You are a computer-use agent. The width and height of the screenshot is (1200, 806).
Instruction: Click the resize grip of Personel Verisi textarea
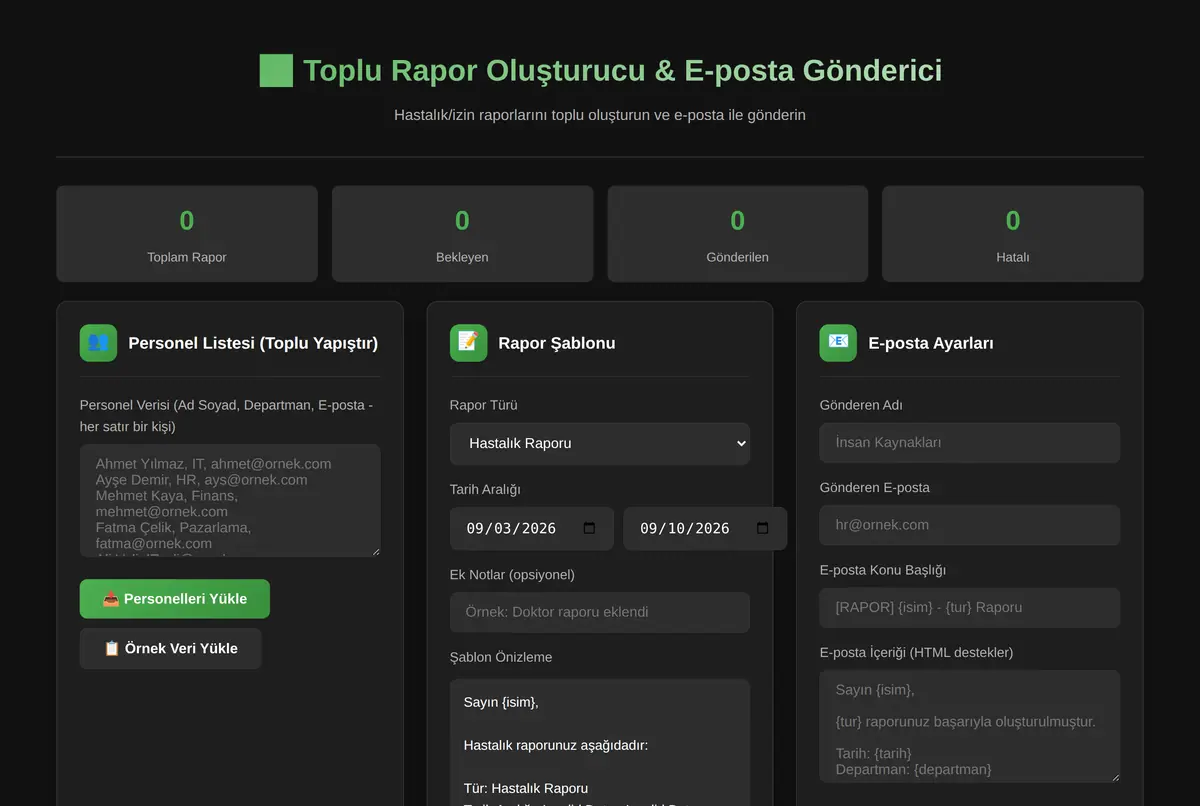[374, 550]
